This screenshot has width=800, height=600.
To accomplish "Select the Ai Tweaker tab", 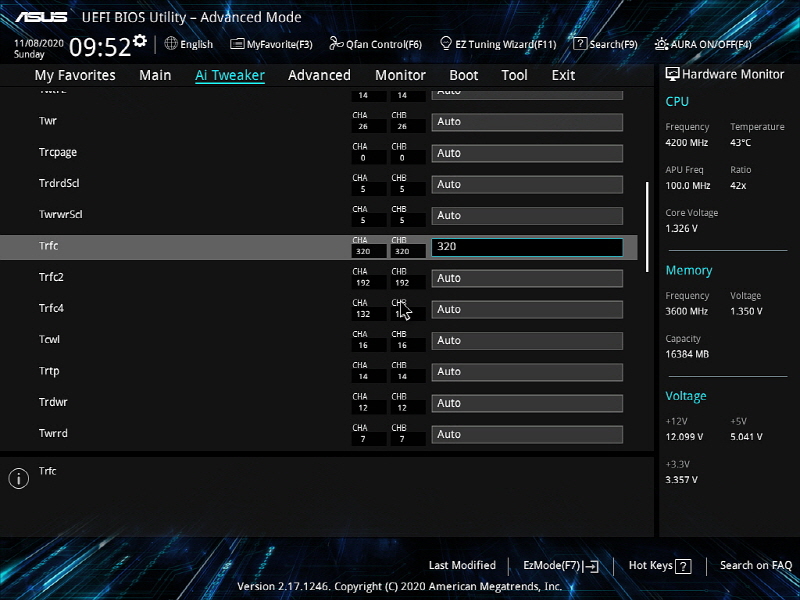I will click(x=230, y=75).
